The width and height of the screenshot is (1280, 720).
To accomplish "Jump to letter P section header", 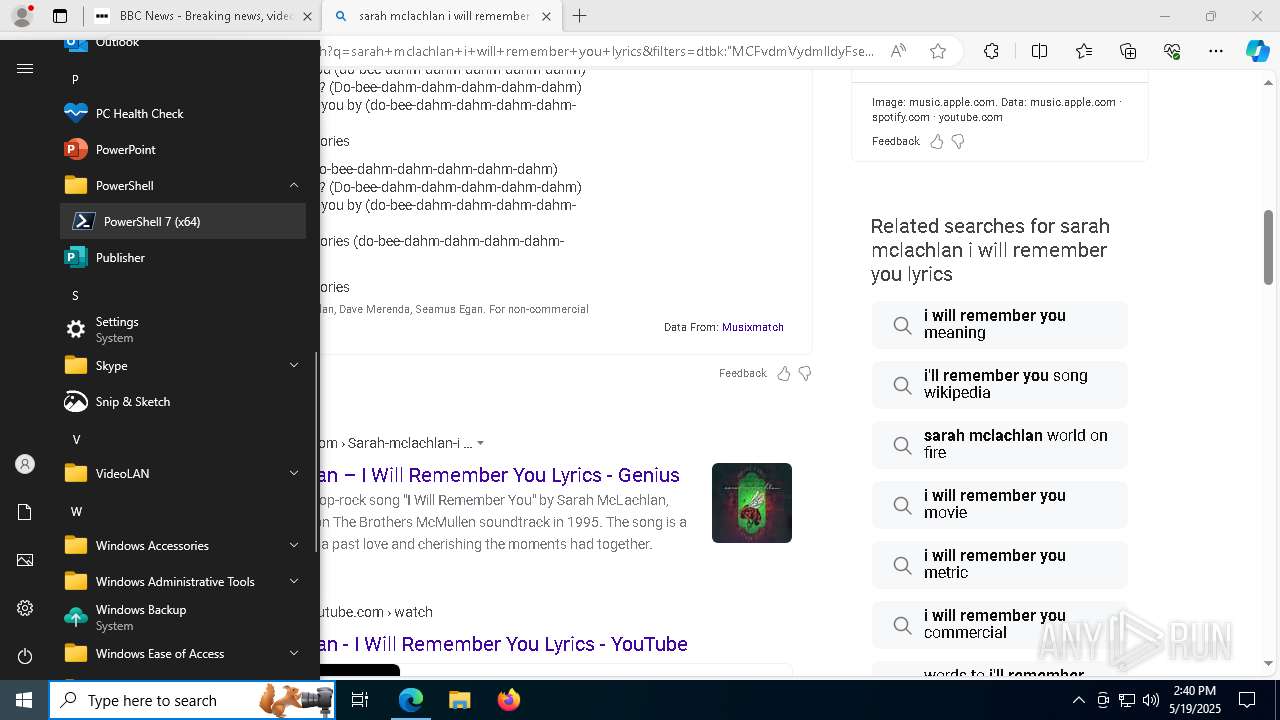I will [x=76, y=79].
